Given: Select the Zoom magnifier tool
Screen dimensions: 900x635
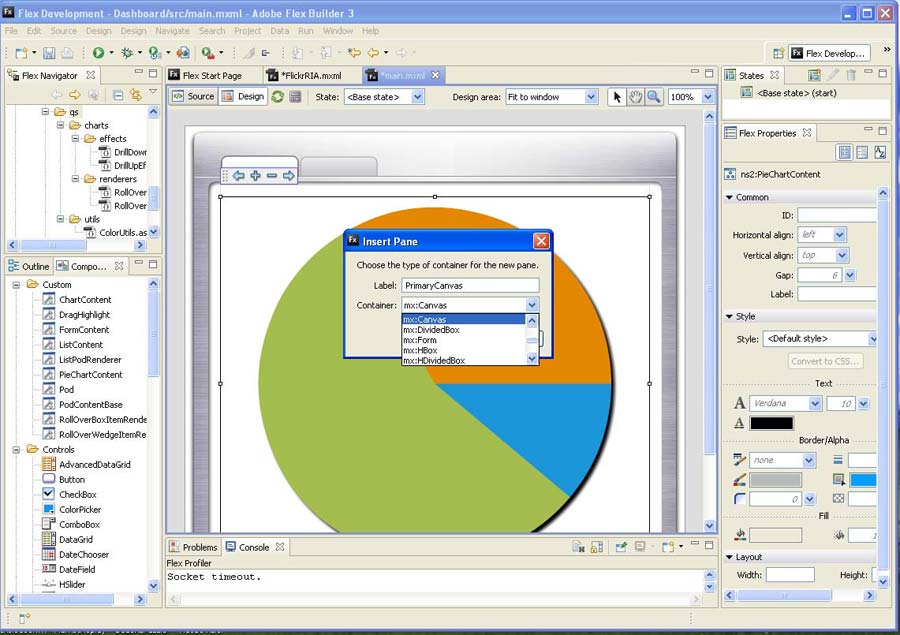Looking at the screenshot, I should pyautogui.click(x=654, y=97).
